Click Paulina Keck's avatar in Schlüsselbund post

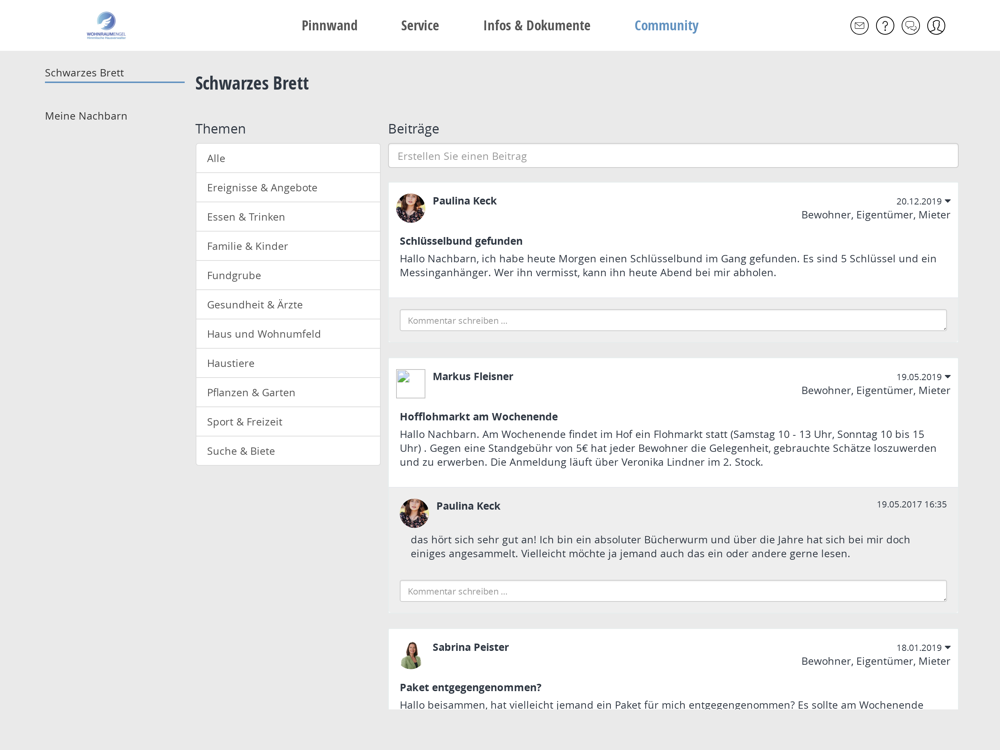tap(411, 208)
